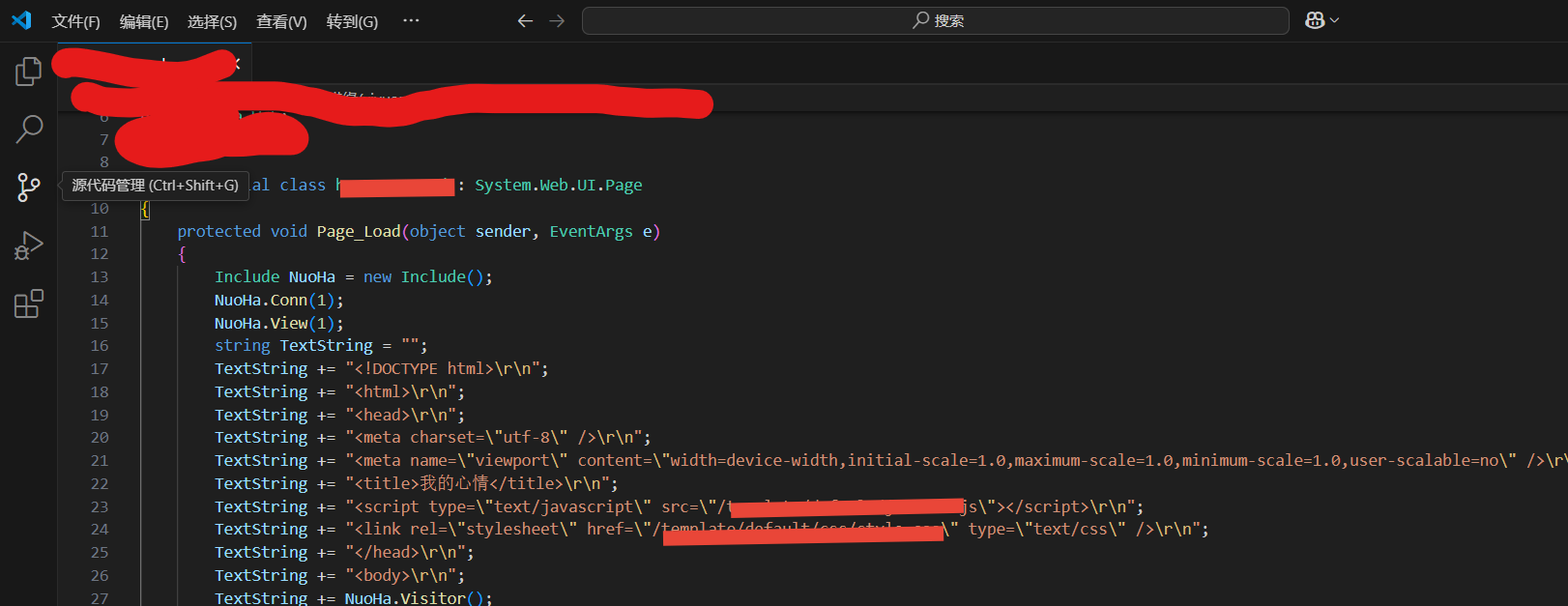The height and width of the screenshot is (606, 1568).
Task: Open the Search view in activity bar
Action: click(29, 129)
